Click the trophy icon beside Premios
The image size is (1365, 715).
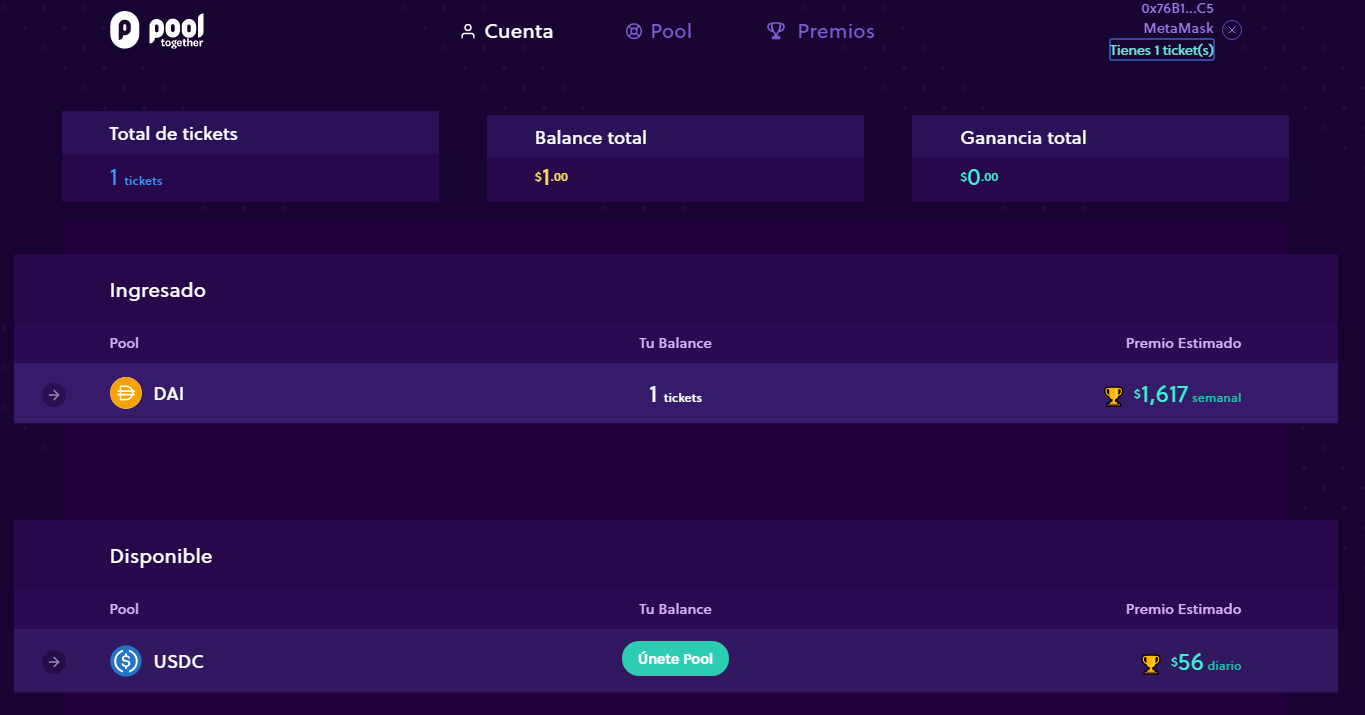coord(776,31)
